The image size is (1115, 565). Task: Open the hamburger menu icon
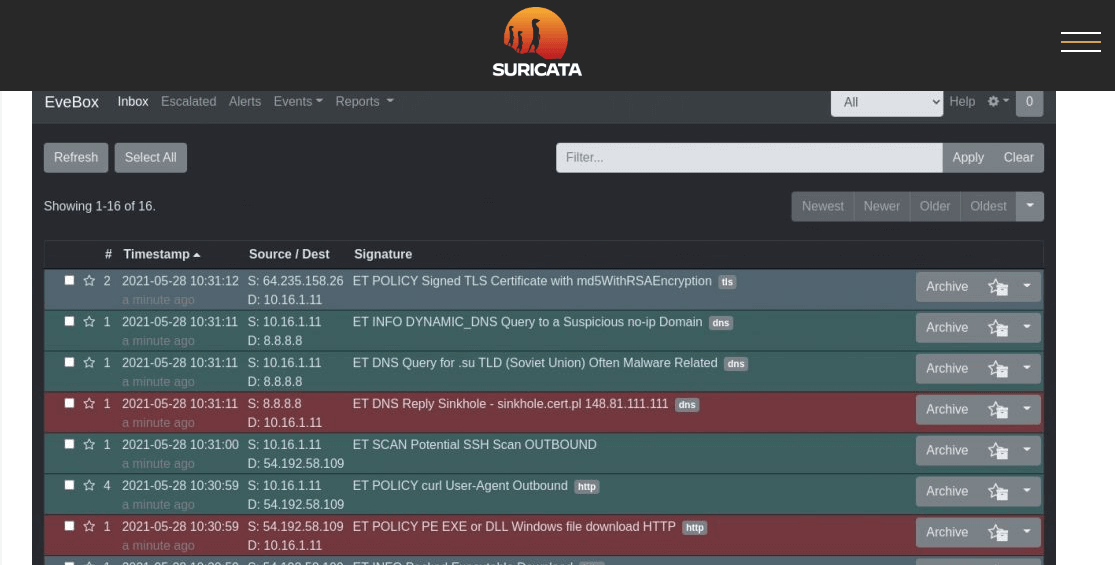point(1080,42)
